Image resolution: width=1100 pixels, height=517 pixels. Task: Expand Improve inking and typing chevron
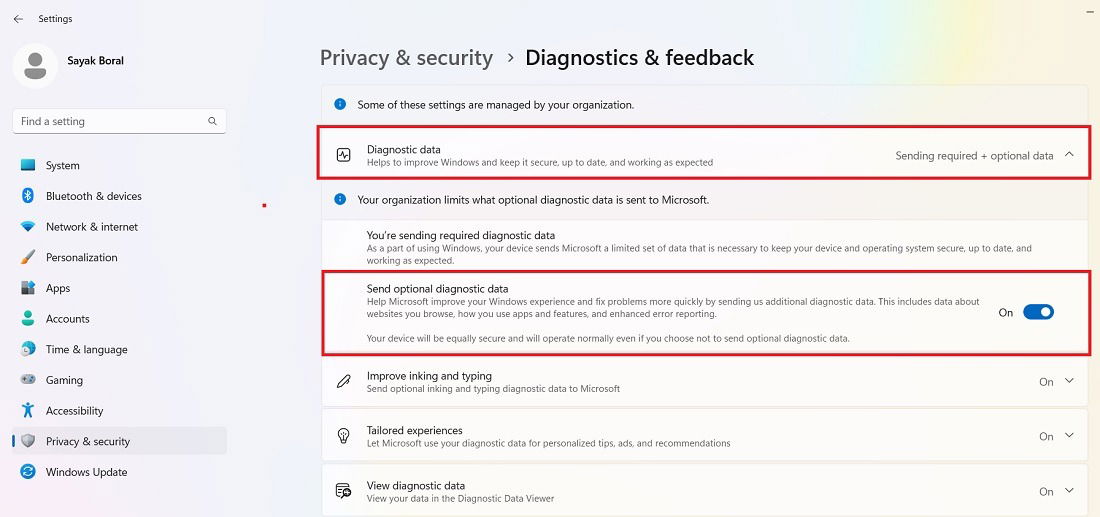[x=1069, y=381]
